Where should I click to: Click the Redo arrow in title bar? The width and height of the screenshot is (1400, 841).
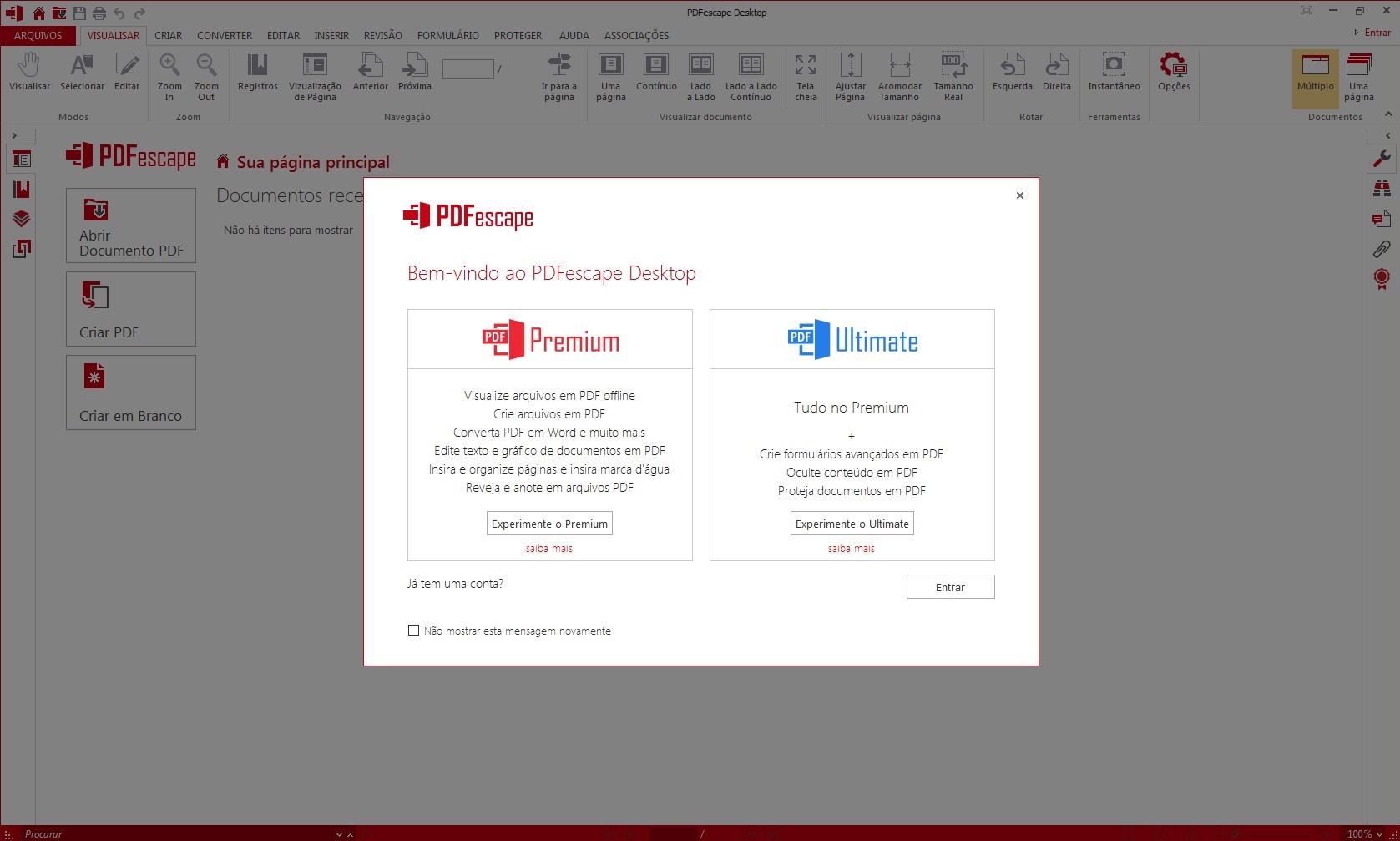tap(139, 13)
